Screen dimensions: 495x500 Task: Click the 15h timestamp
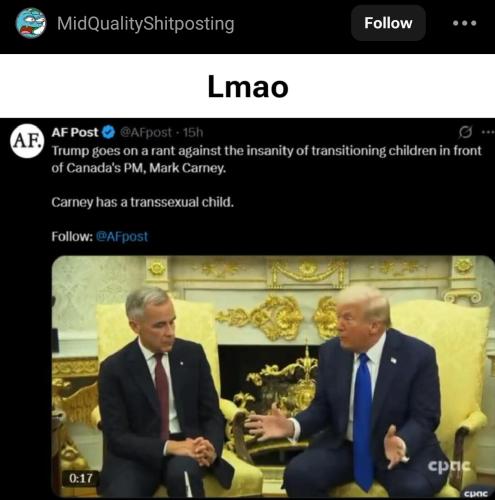[x=193, y=133]
